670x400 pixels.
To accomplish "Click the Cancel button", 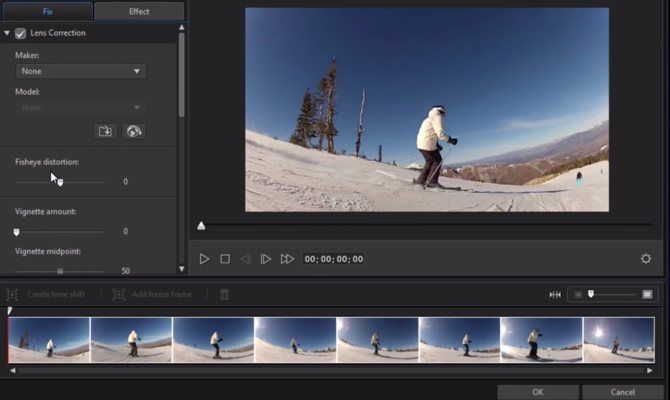I will 622,392.
